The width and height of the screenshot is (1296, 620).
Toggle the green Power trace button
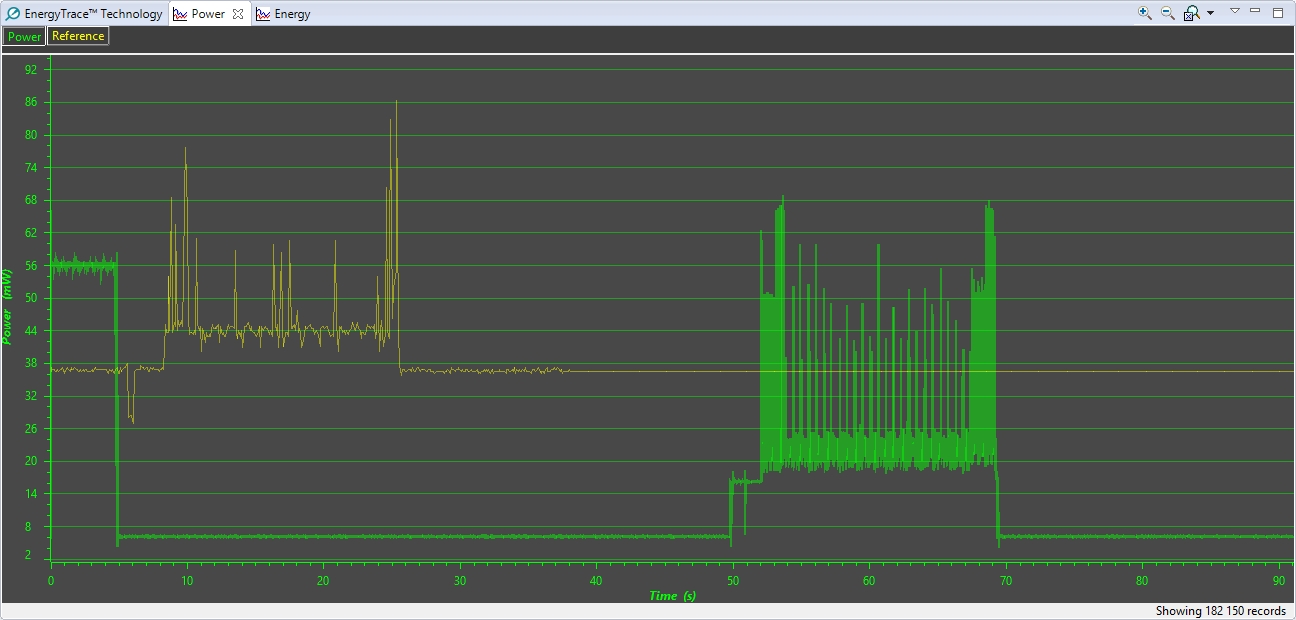(24, 36)
